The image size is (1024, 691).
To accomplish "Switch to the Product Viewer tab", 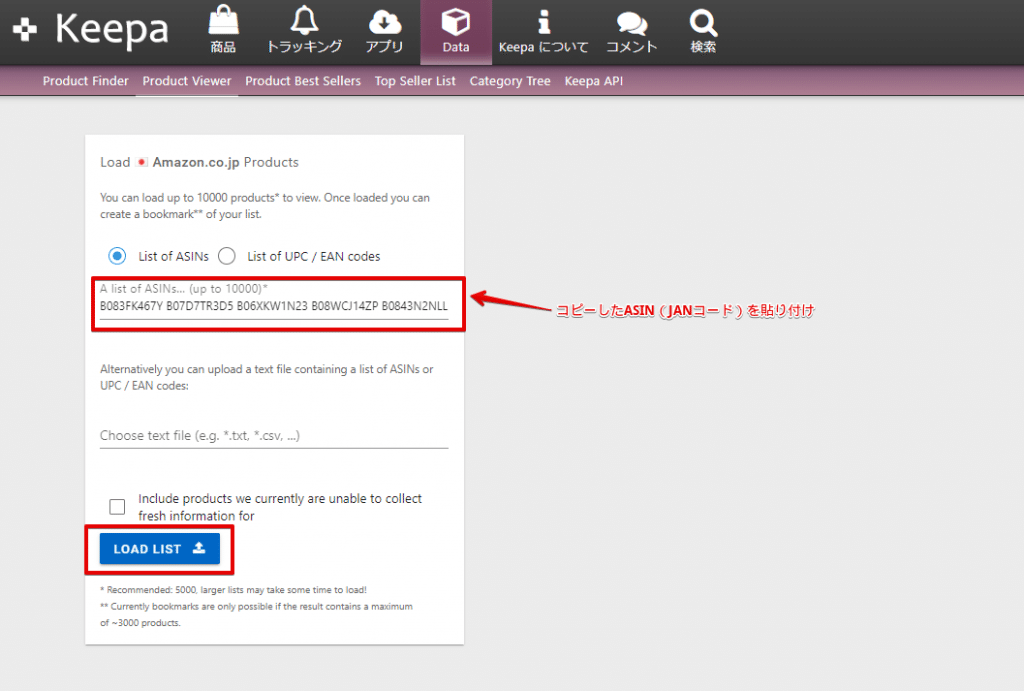I will click(x=187, y=81).
